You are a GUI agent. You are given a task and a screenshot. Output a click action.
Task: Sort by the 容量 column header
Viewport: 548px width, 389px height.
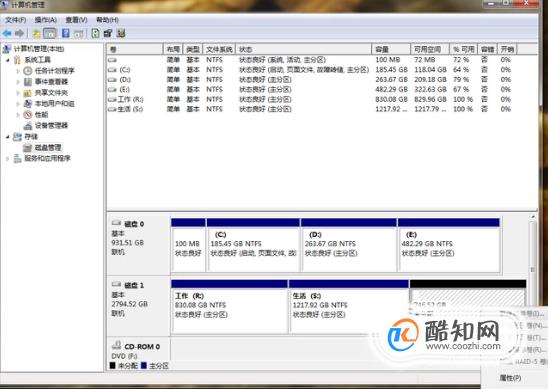coord(391,49)
